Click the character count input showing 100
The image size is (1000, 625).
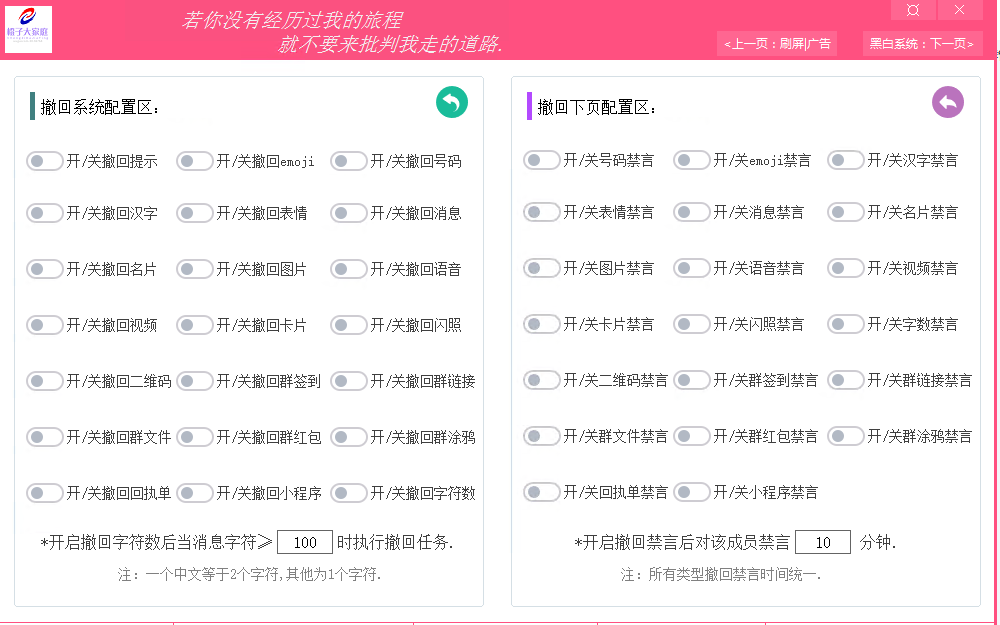click(x=305, y=541)
